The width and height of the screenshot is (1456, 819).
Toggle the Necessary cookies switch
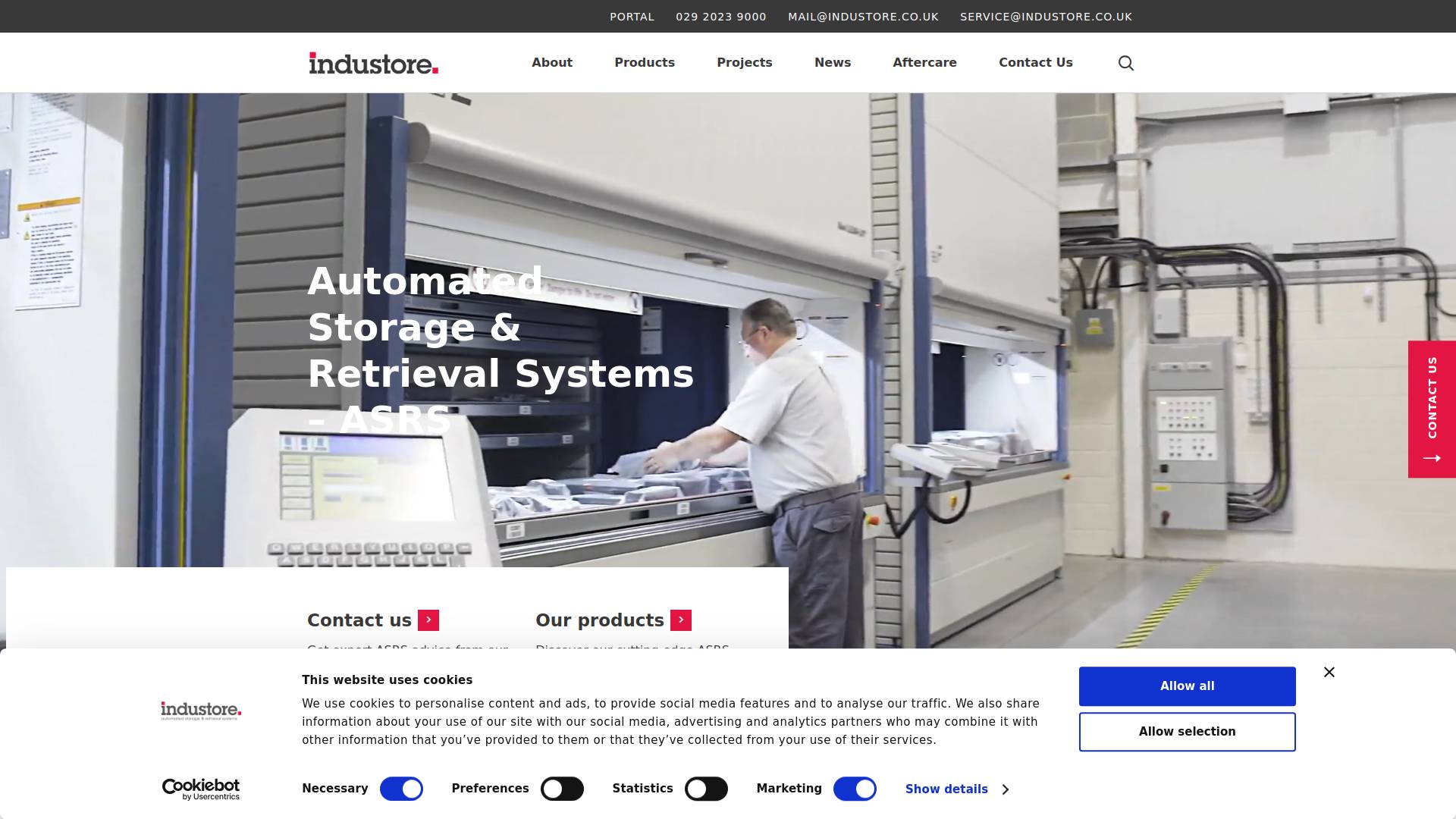(x=401, y=789)
